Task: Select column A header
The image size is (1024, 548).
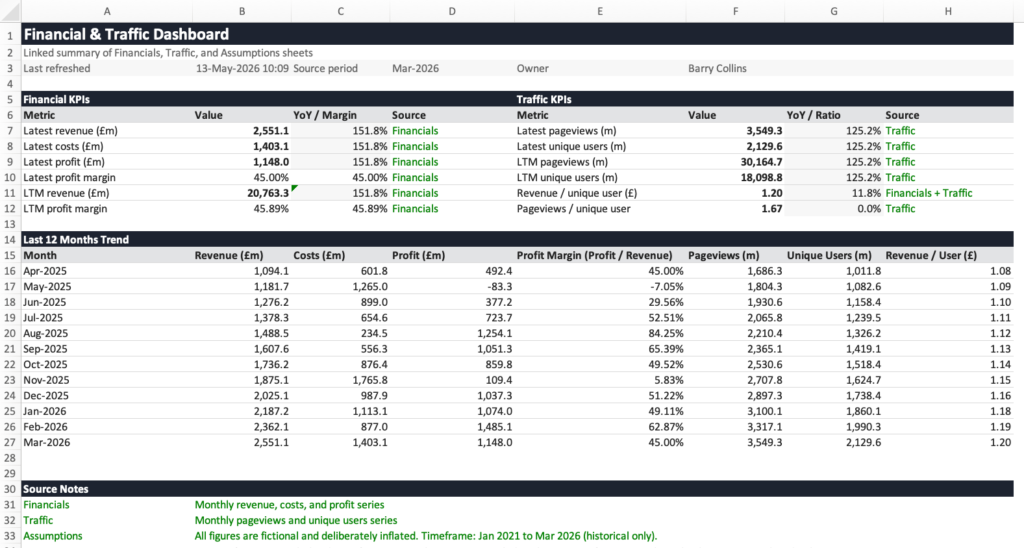Action: [x=107, y=11]
